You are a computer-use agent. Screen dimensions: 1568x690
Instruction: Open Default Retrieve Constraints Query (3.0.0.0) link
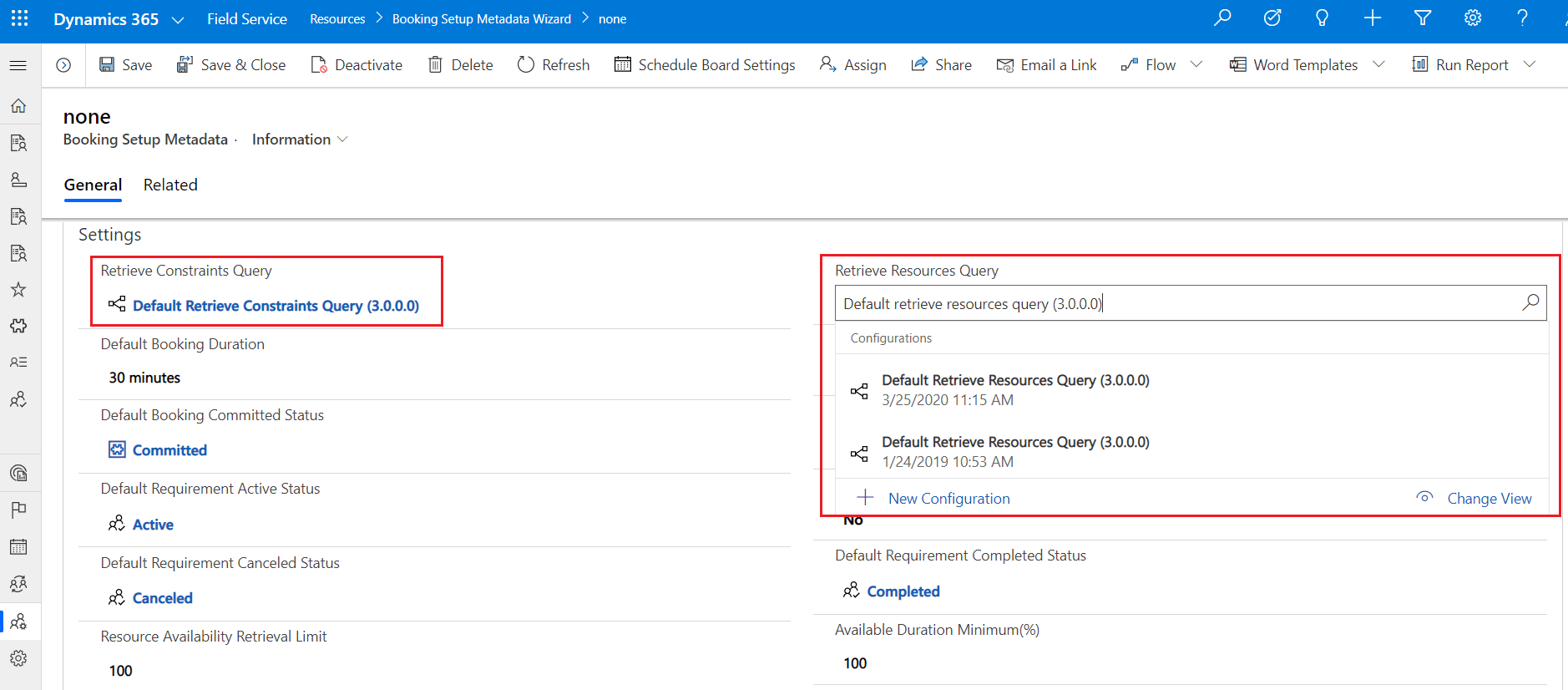[276, 306]
